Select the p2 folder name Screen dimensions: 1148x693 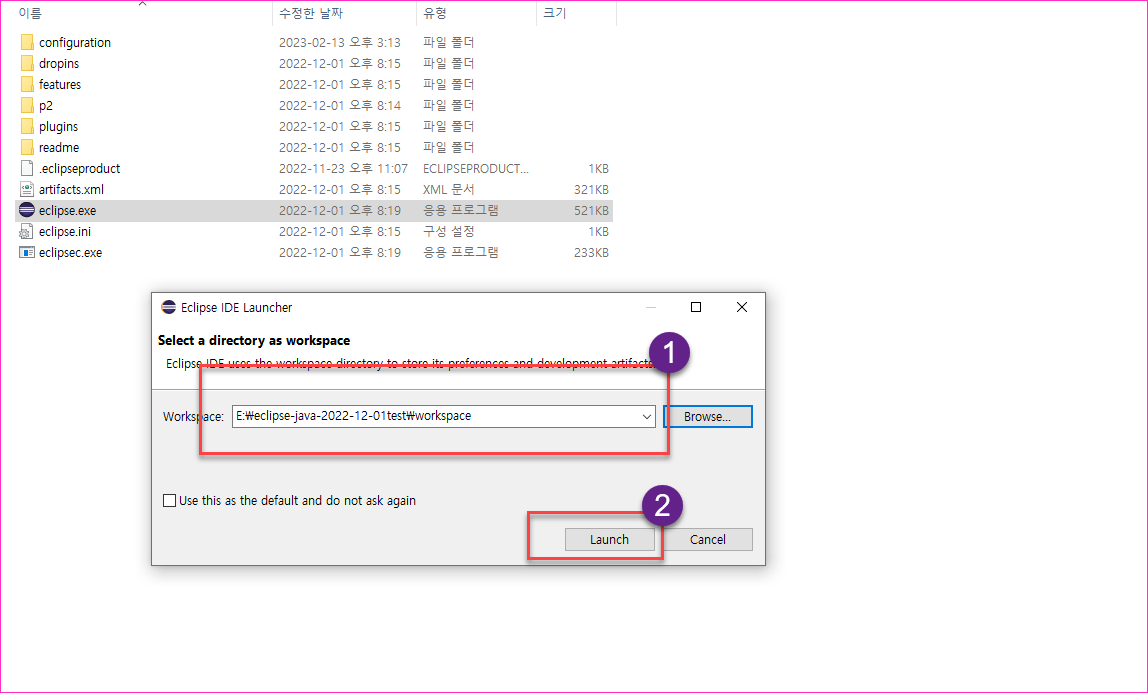pyautogui.click(x=45, y=105)
